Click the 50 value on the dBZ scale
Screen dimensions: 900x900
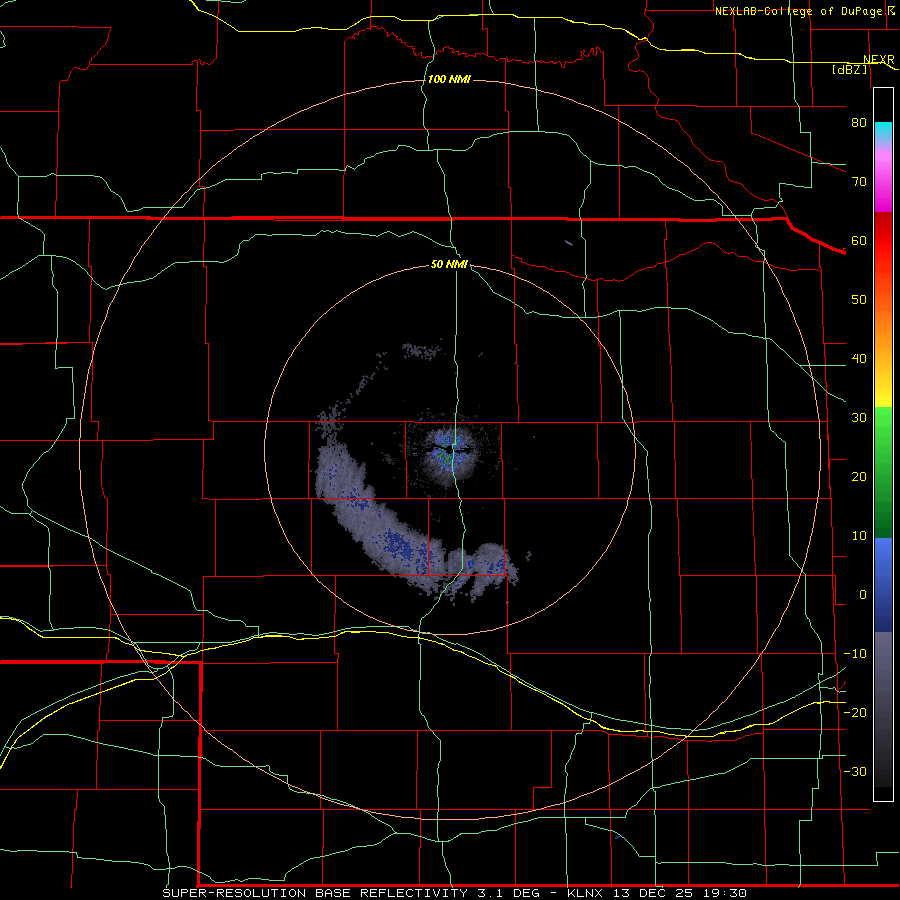click(x=859, y=300)
